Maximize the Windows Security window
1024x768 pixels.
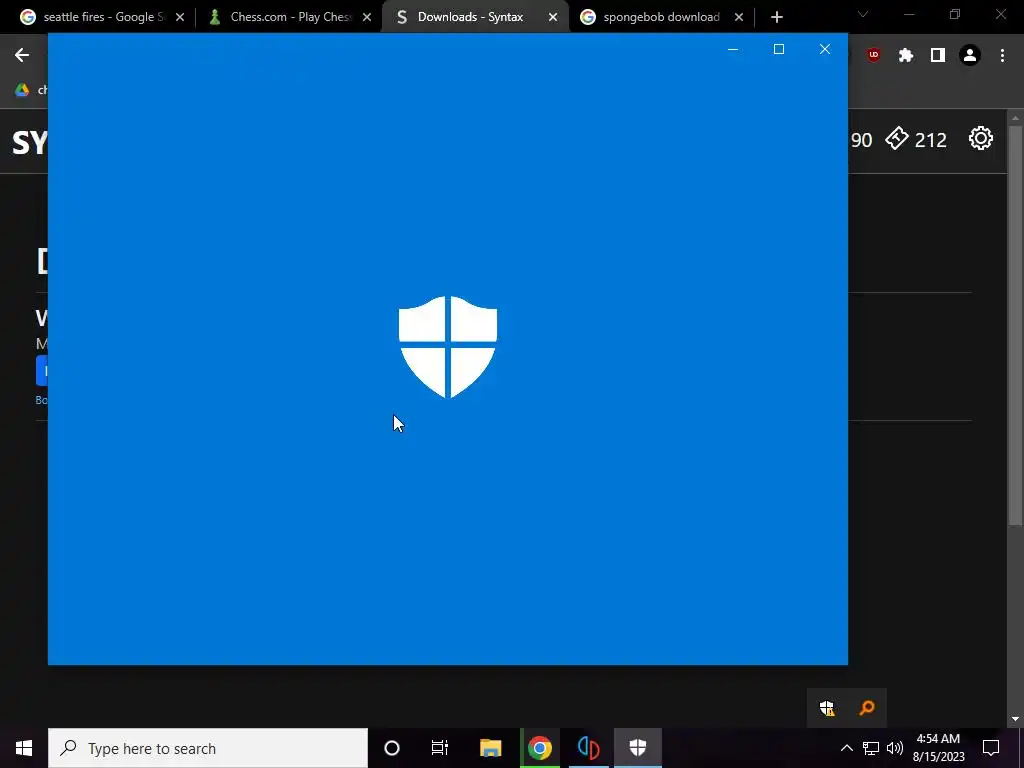click(x=778, y=49)
